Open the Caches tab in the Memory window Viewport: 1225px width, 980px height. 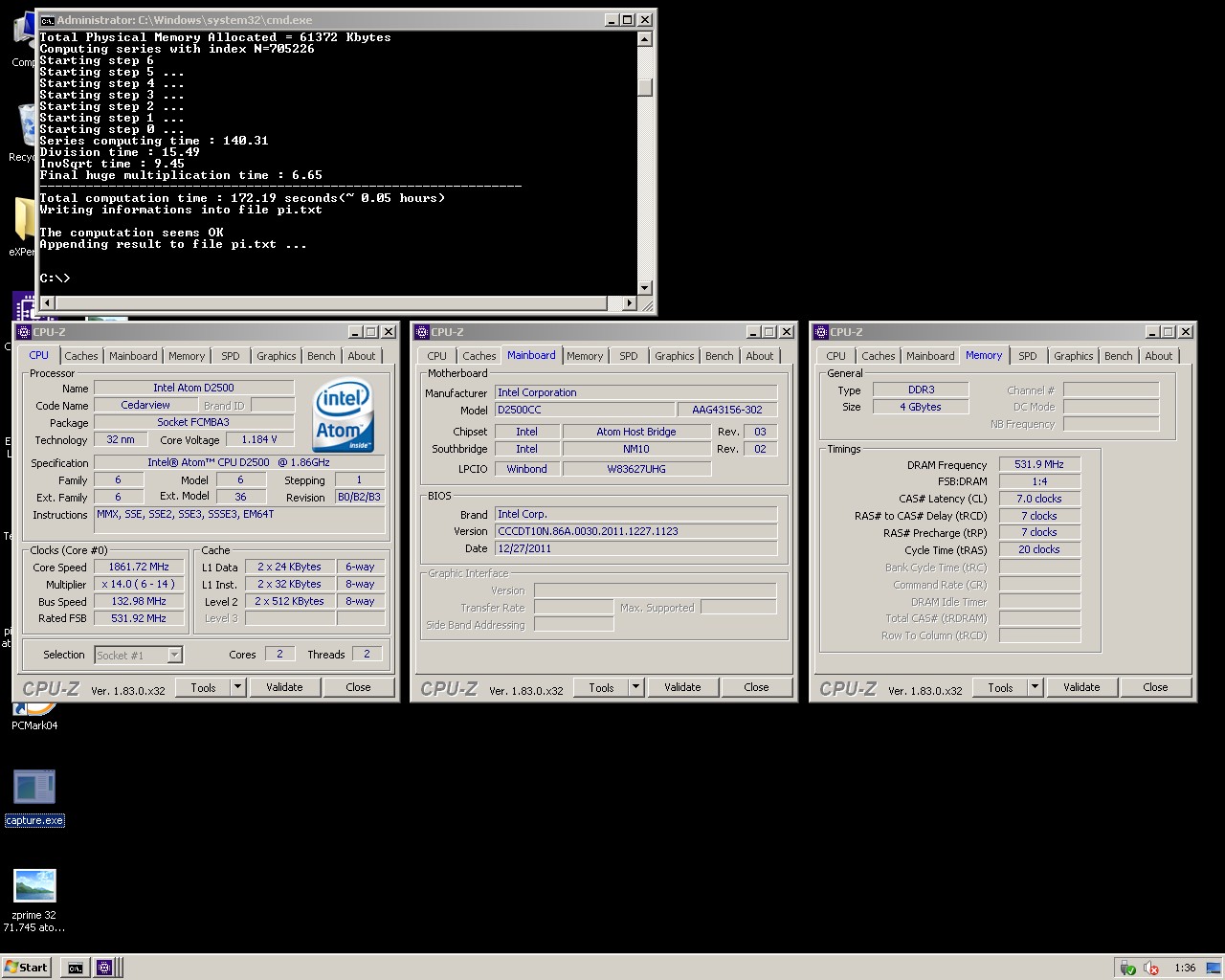click(x=879, y=356)
